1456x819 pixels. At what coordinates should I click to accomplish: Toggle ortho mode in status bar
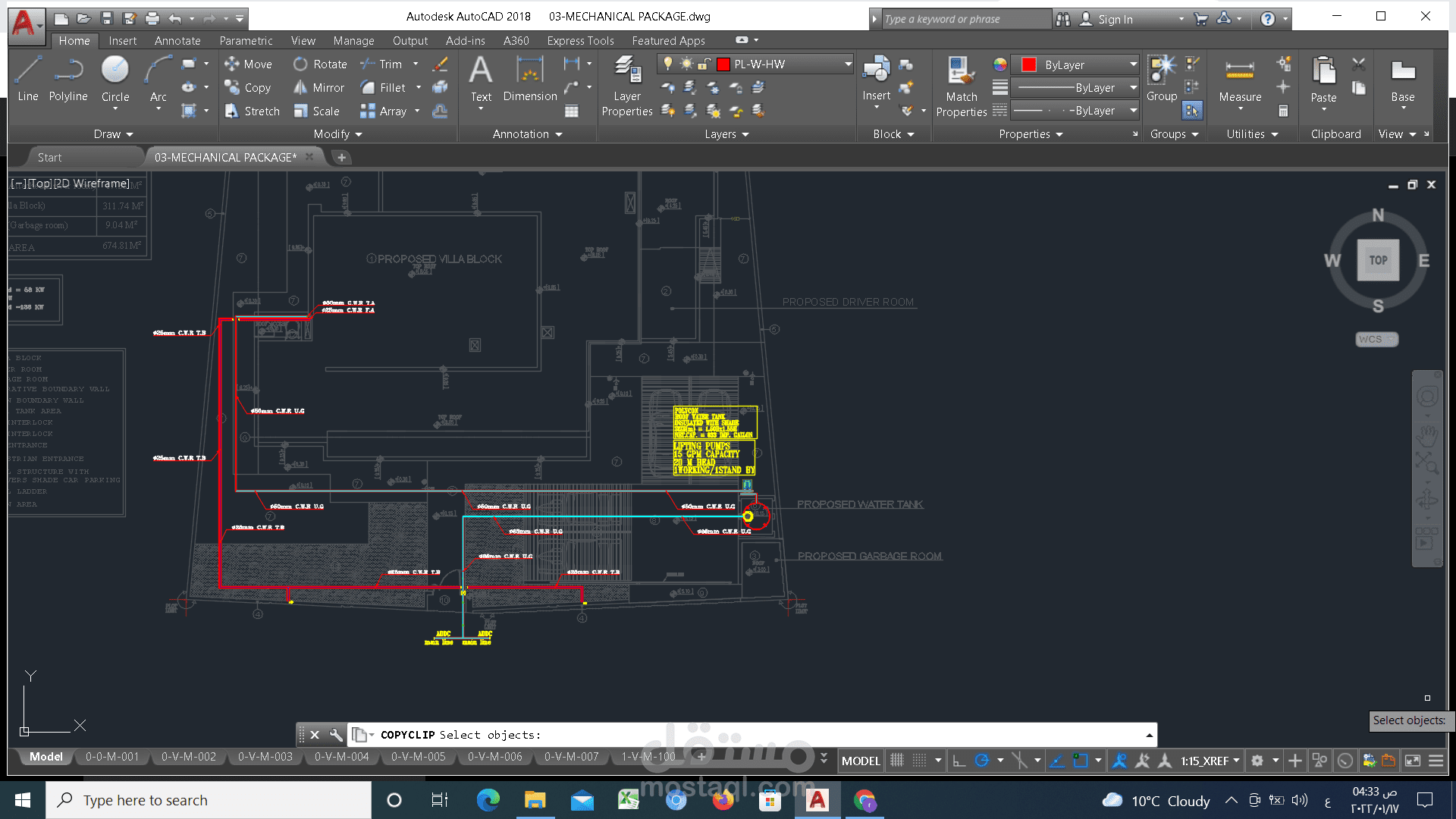[x=959, y=761]
